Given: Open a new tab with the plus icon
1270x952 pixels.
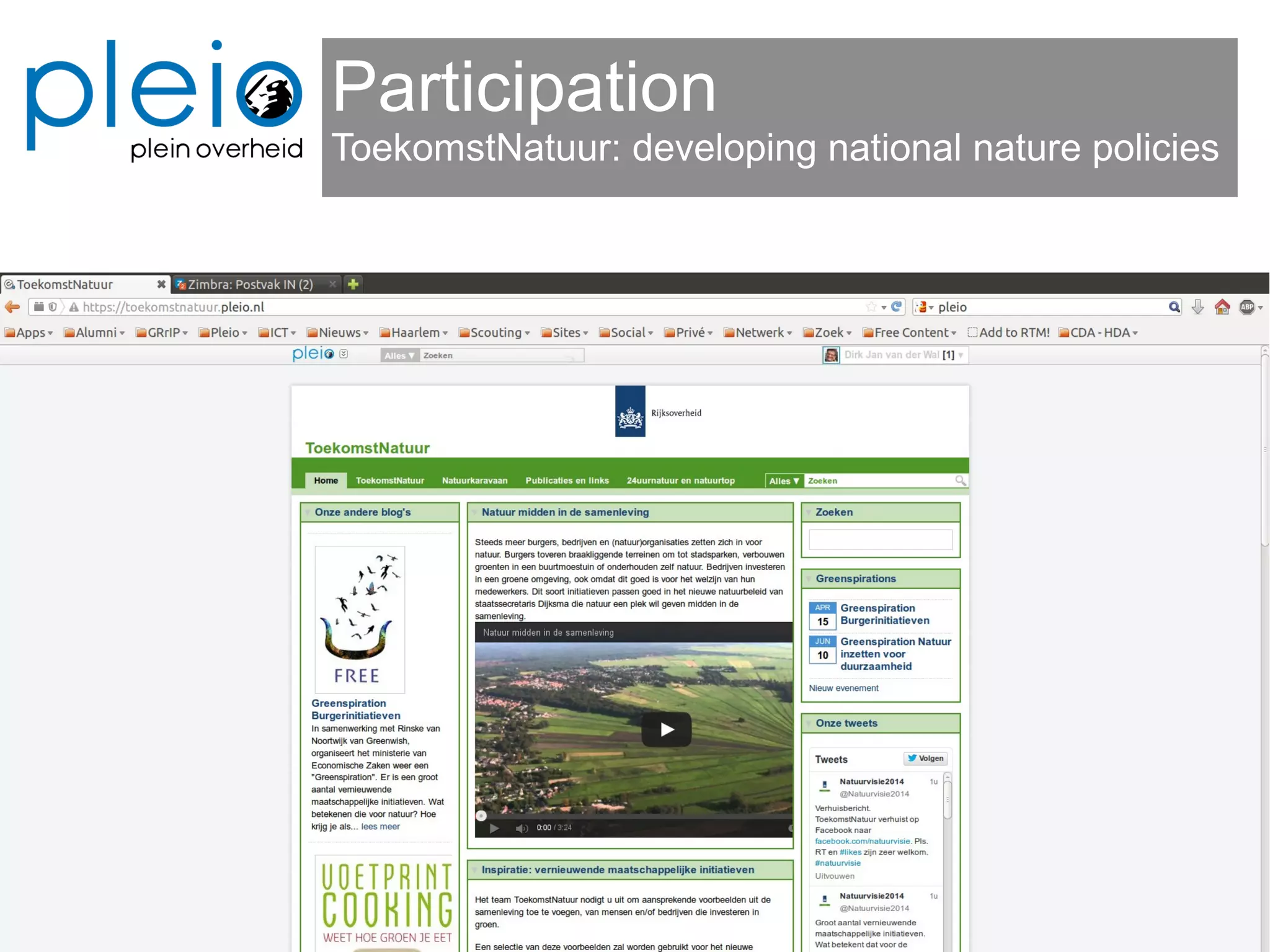Looking at the screenshot, I should click(353, 284).
